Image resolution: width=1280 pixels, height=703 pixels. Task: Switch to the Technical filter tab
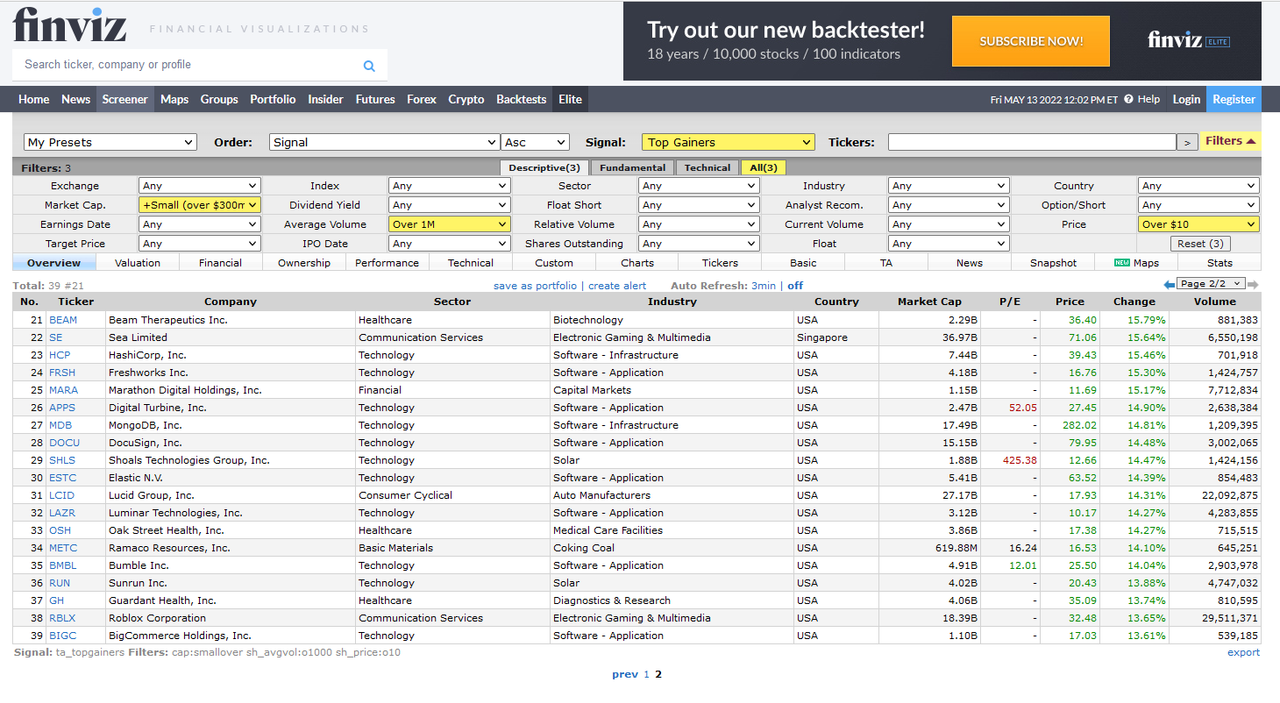point(707,168)
